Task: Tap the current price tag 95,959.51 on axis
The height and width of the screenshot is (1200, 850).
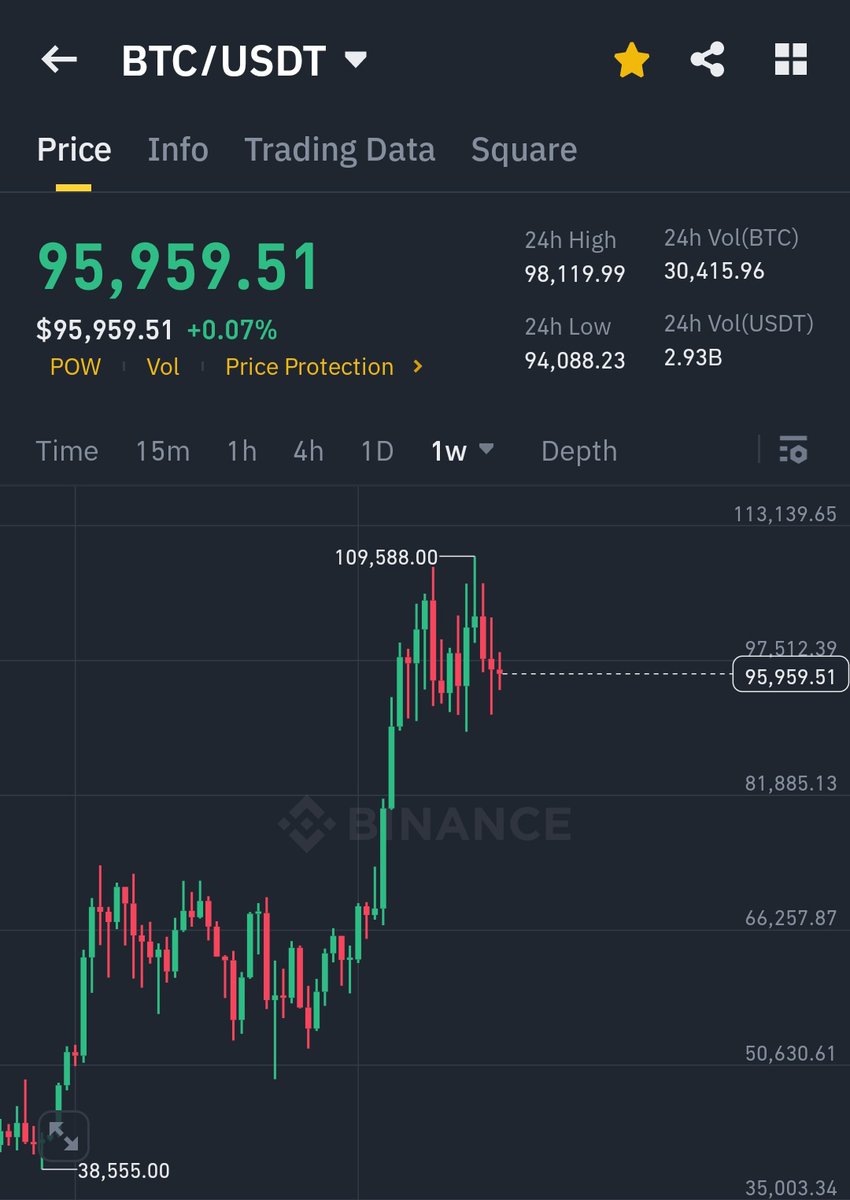Action: [x=790, y=677]
